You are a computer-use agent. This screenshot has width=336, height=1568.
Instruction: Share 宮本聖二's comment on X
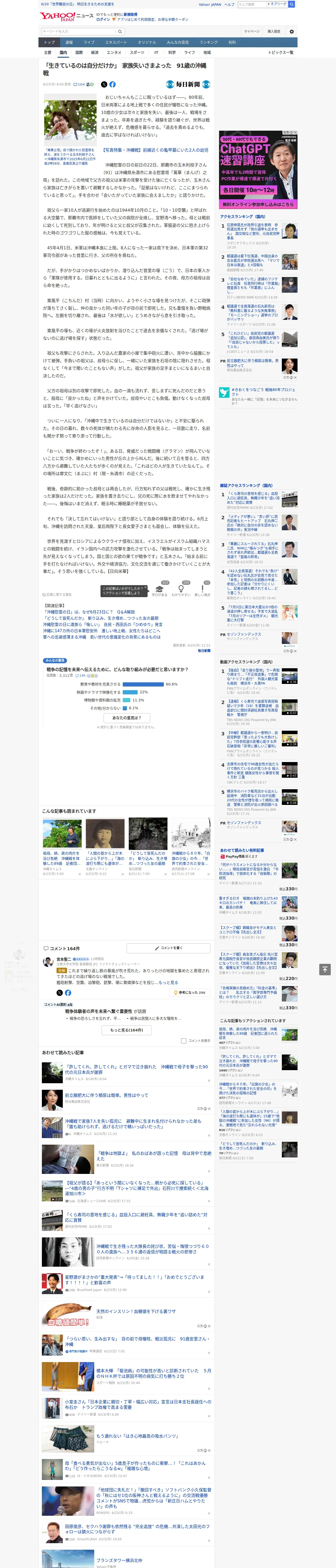coord(59,993)
